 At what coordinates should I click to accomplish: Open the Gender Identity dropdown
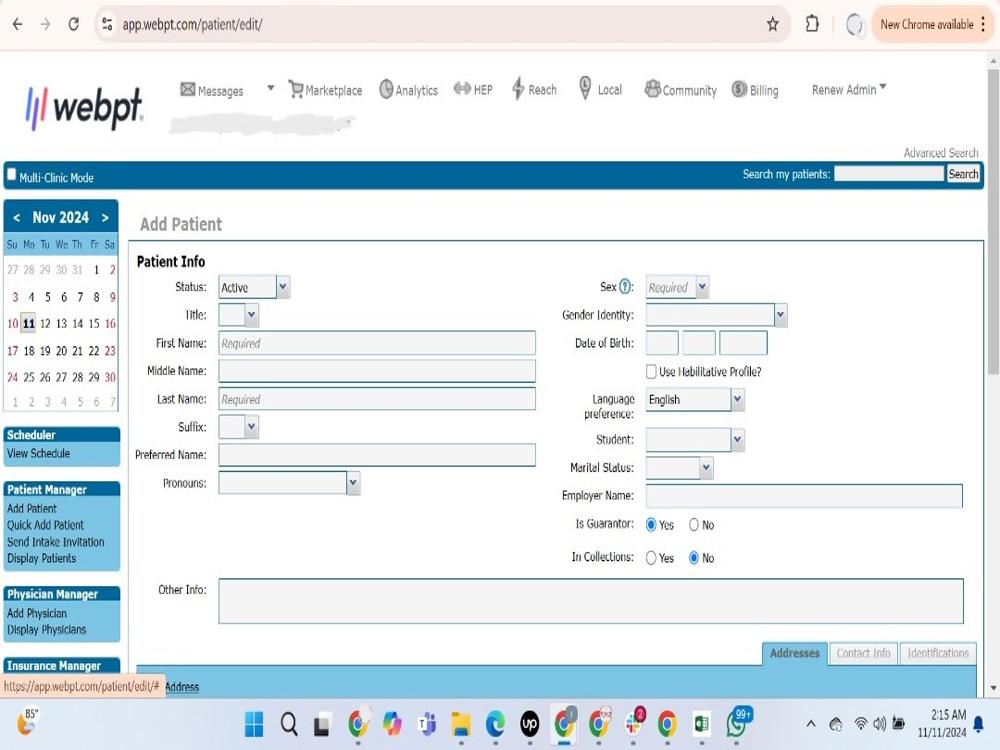click(716, 314)
